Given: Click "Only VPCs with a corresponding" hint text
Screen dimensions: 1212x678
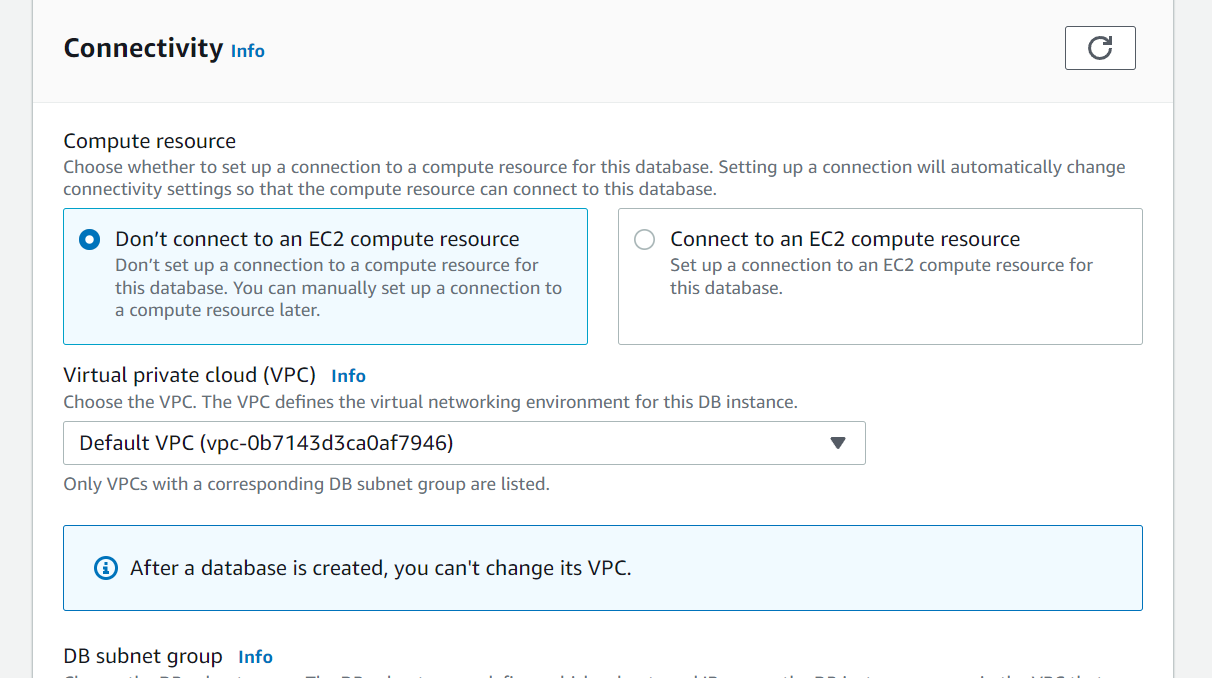Looking at the screenshot, I should (306, 484).
